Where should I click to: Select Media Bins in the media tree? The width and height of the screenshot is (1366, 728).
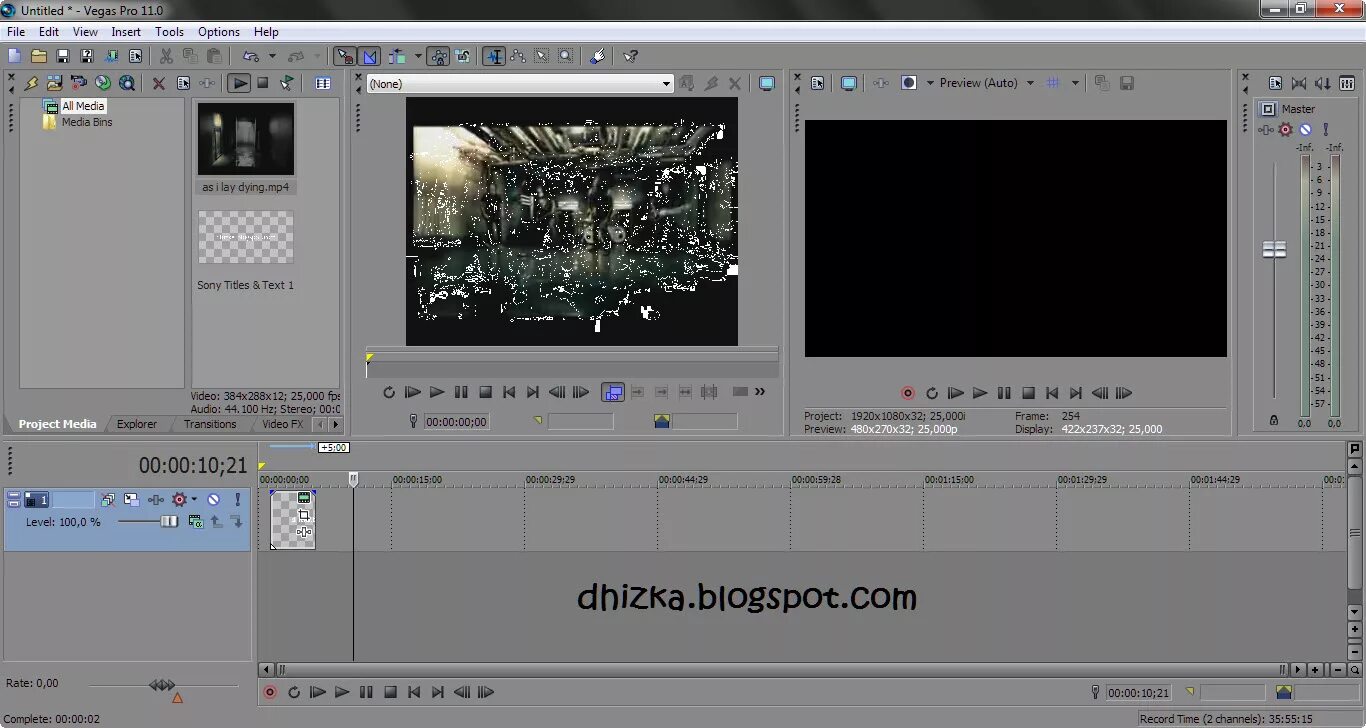click(x=87, y=122)
